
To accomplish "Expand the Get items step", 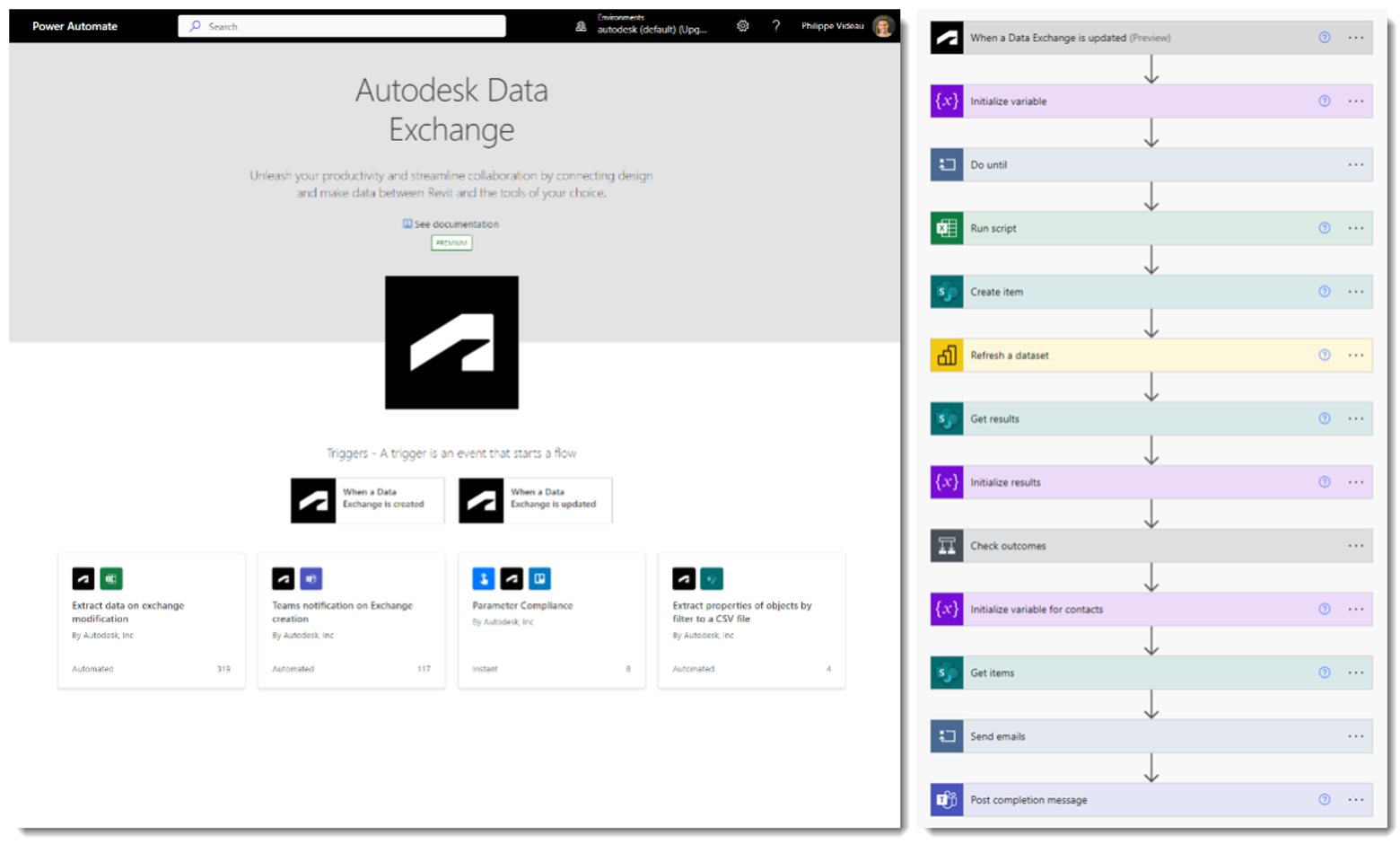I will click(x=1151, y=673).
